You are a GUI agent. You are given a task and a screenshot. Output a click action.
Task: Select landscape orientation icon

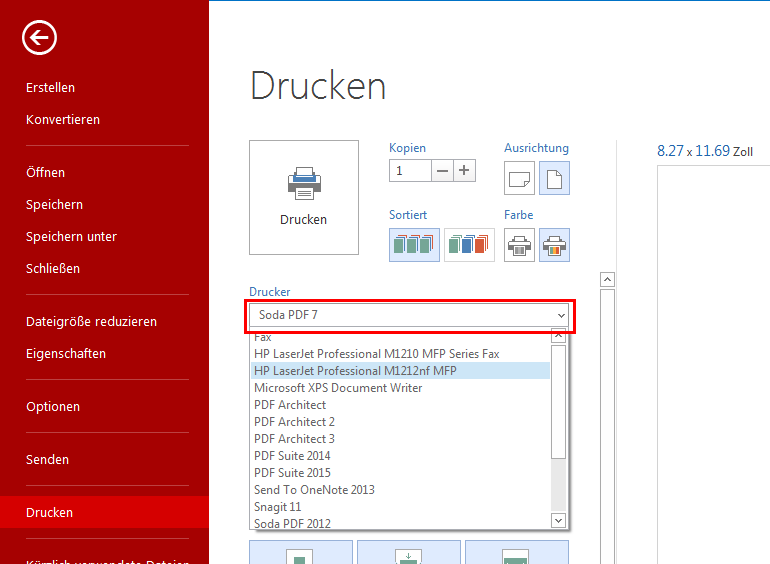coord(519,178)
